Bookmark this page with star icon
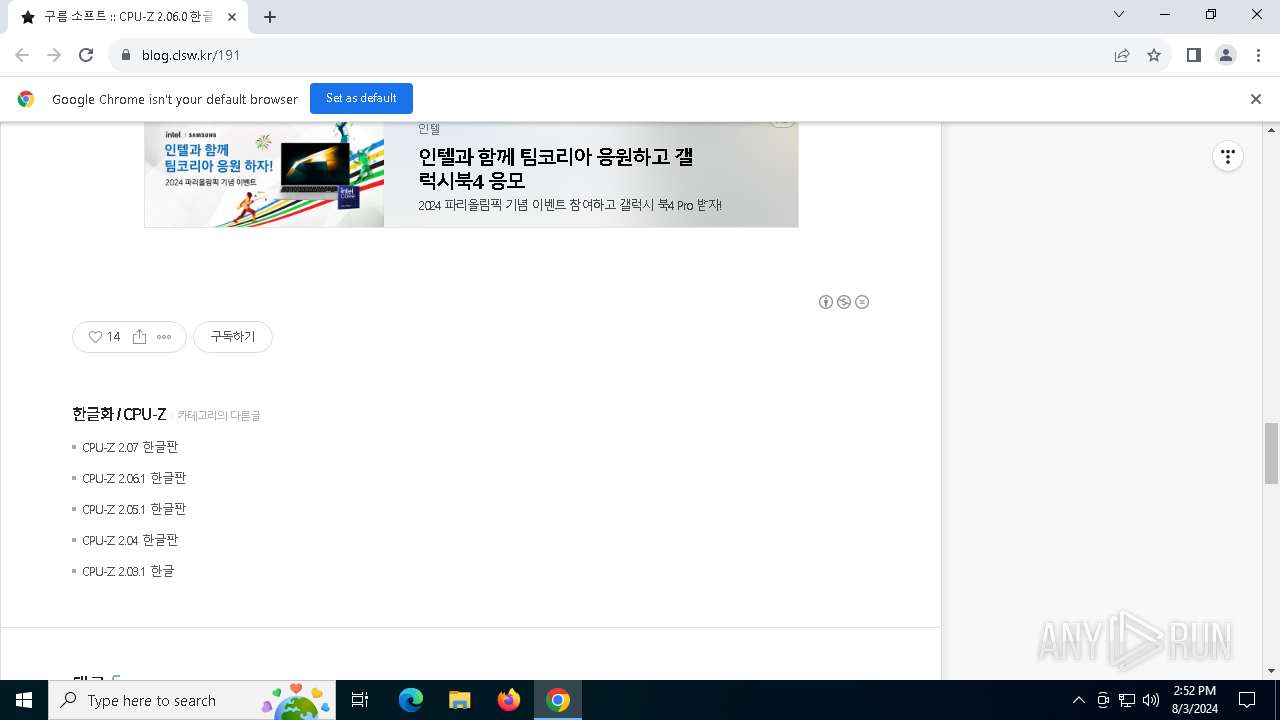Image resolution: width=1280 pixels, height=720 pixels. click(1154, 55)
